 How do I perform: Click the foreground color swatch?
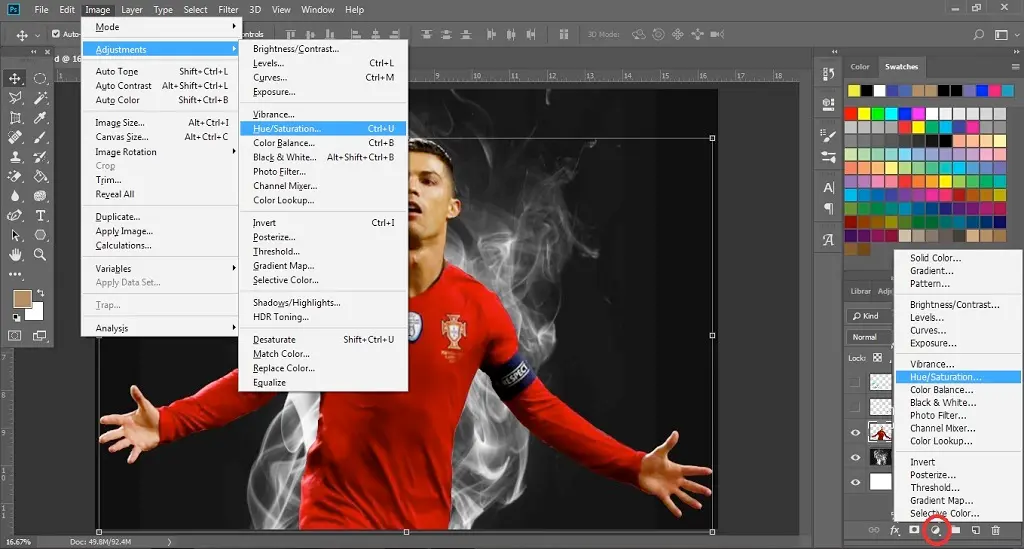coord(22,298)
